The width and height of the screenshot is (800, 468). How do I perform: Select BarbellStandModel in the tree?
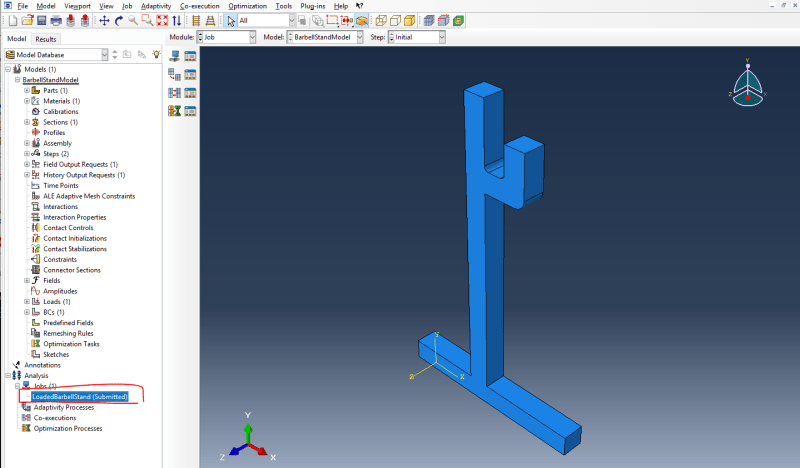coord(51,80)
